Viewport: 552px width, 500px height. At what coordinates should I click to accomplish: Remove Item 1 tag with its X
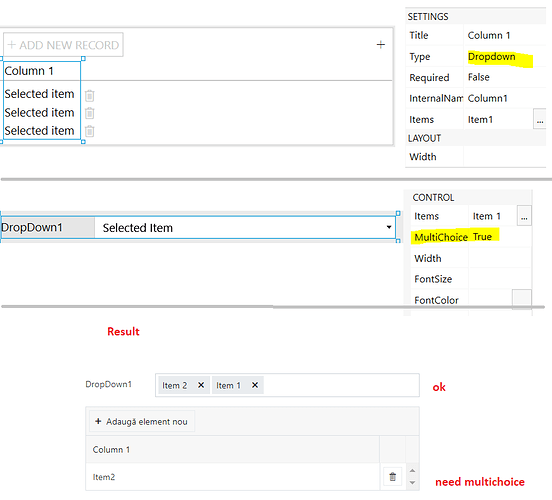pyautogui.click(x=255, y=385)
